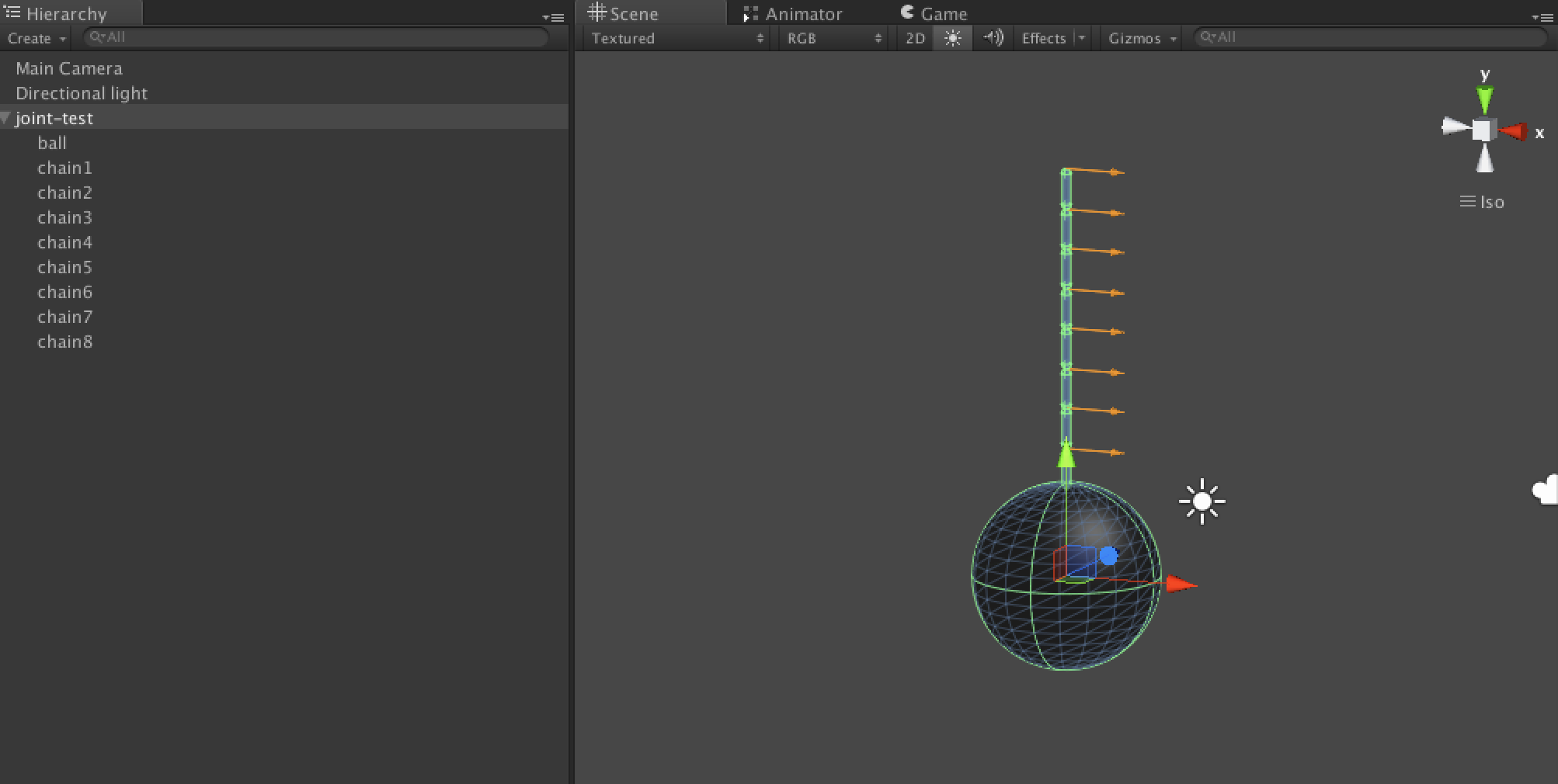
Task: Open the RGB render mode dropdown
Action: pos(834,38)
